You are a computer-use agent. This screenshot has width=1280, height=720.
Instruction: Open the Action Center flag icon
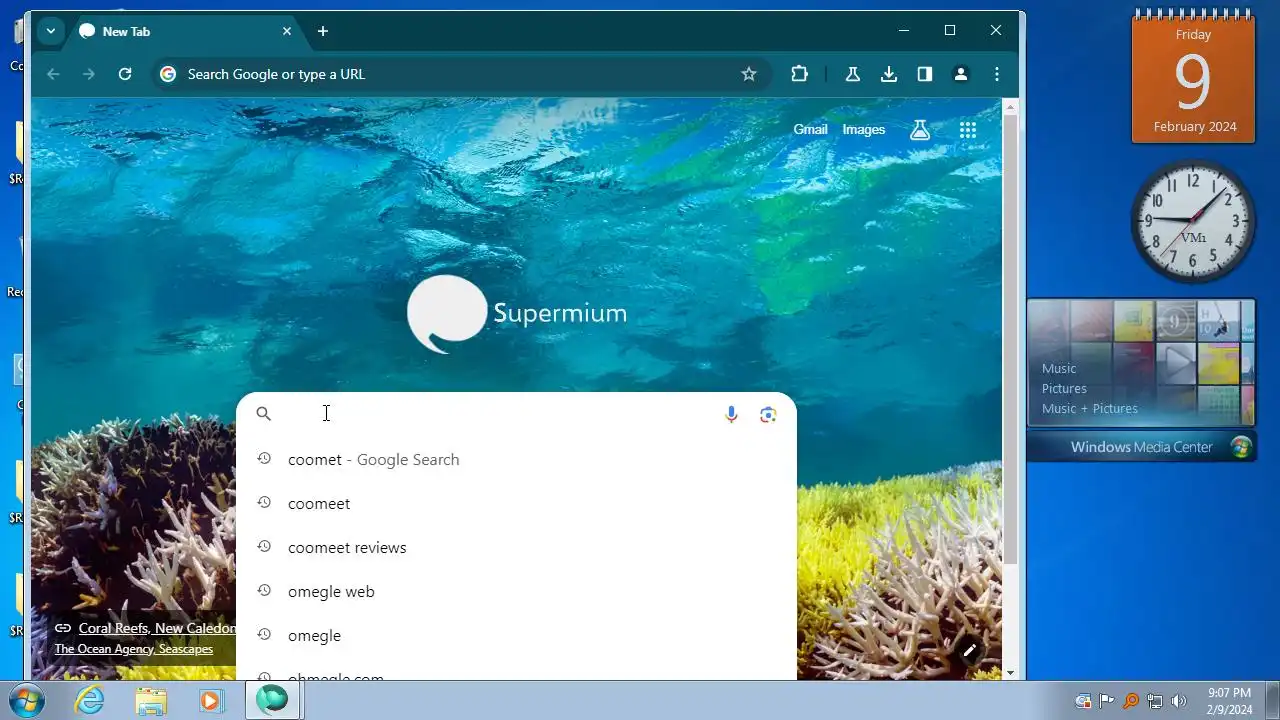click(1107, 701)
